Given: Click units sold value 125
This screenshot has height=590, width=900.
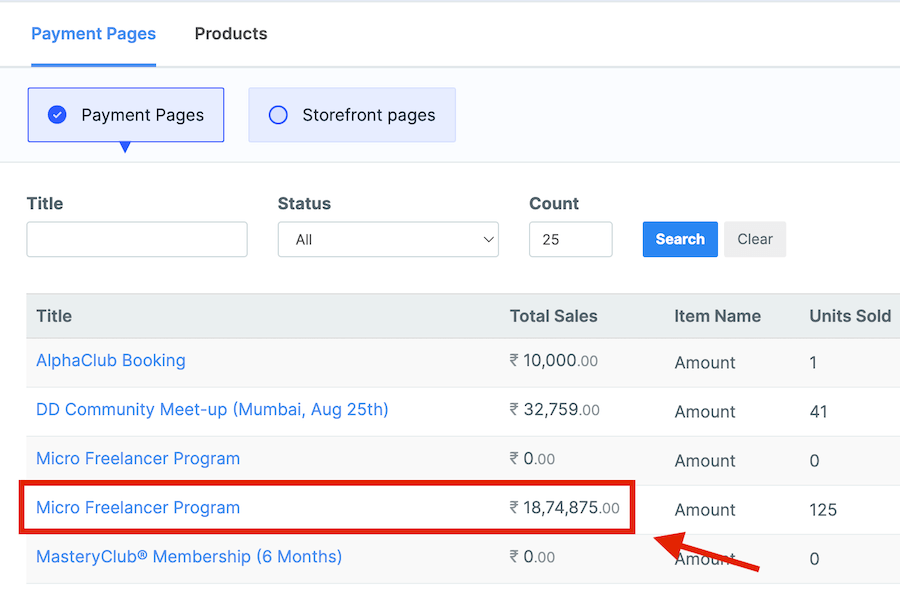Looking at the screenshot, I should [823, 510].
